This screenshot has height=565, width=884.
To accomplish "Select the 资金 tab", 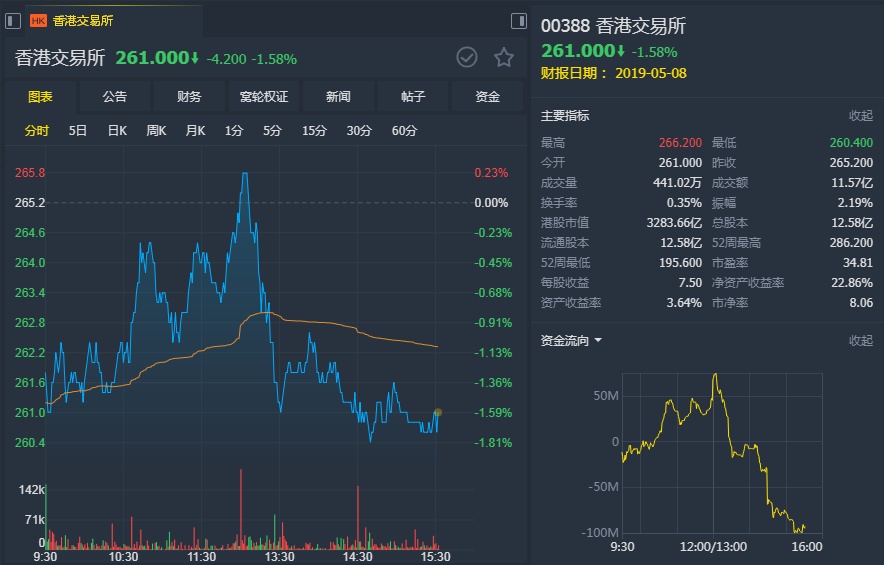I will coord(487,97).
